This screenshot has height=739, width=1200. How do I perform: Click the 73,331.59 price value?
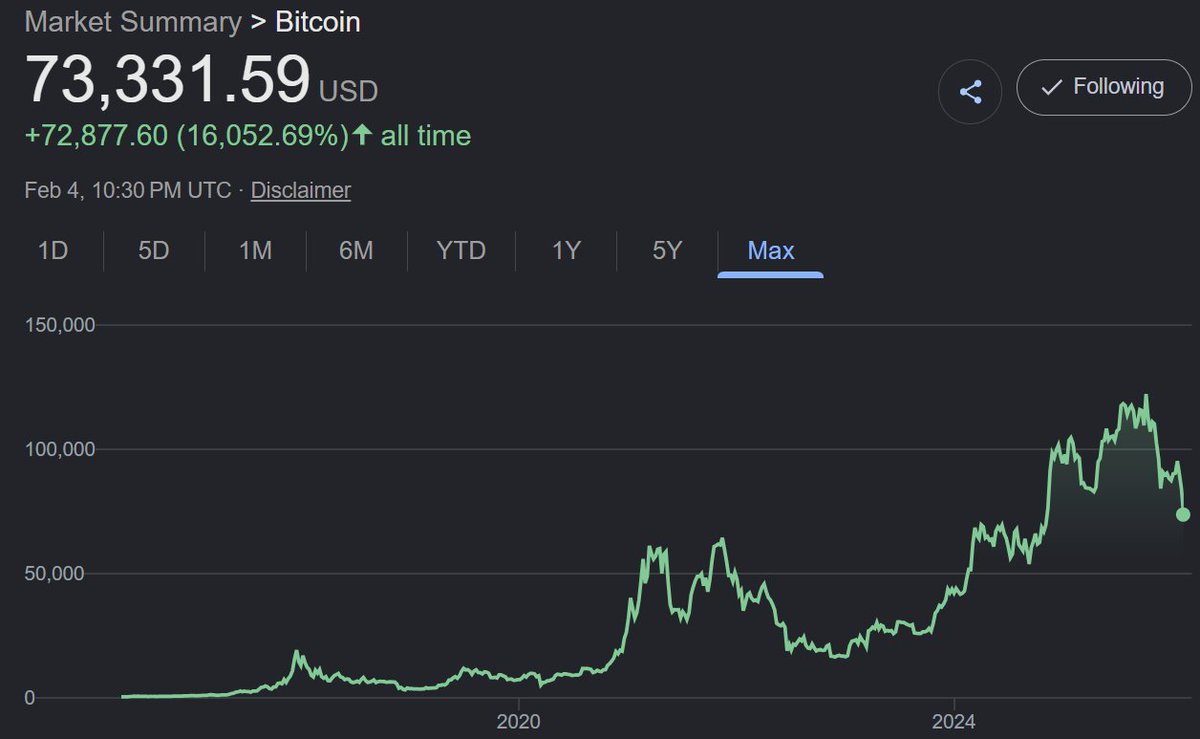pyautogui.click(x=168, y=79)
